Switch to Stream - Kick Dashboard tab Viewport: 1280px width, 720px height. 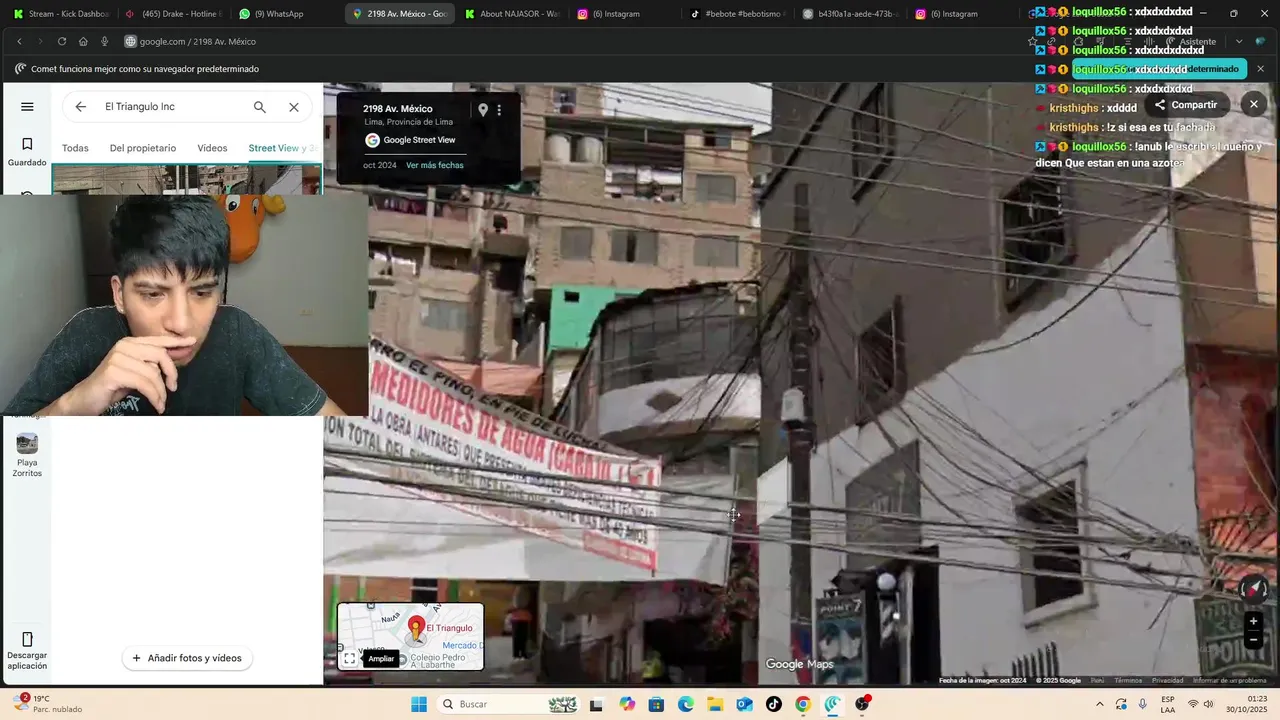pos(61,14)
